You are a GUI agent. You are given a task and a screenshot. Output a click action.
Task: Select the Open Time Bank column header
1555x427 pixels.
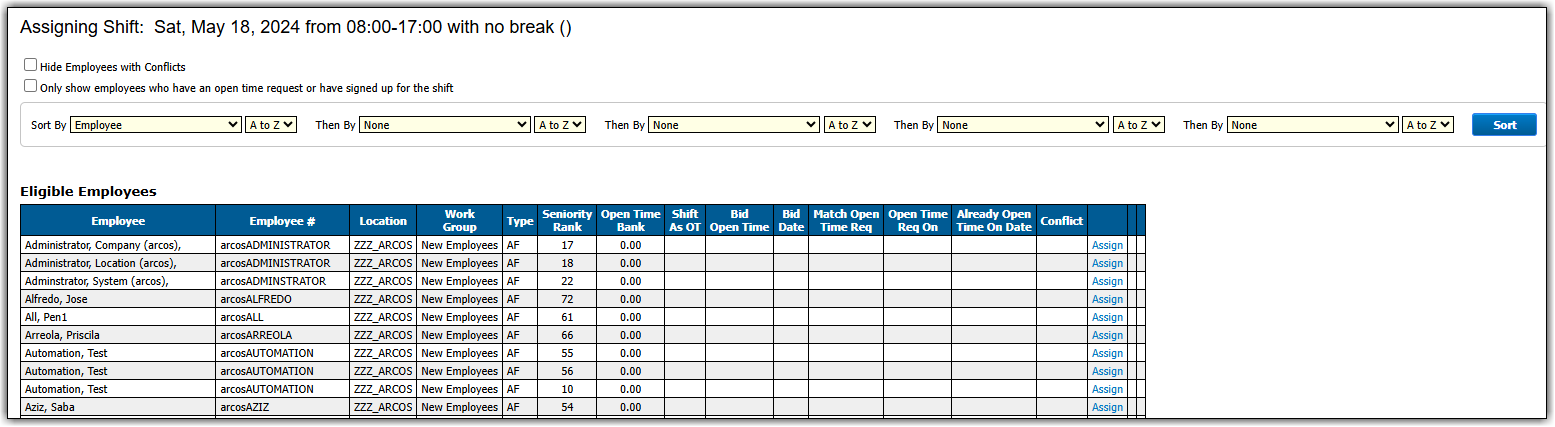pyautogui.click(x=630, y=220)
